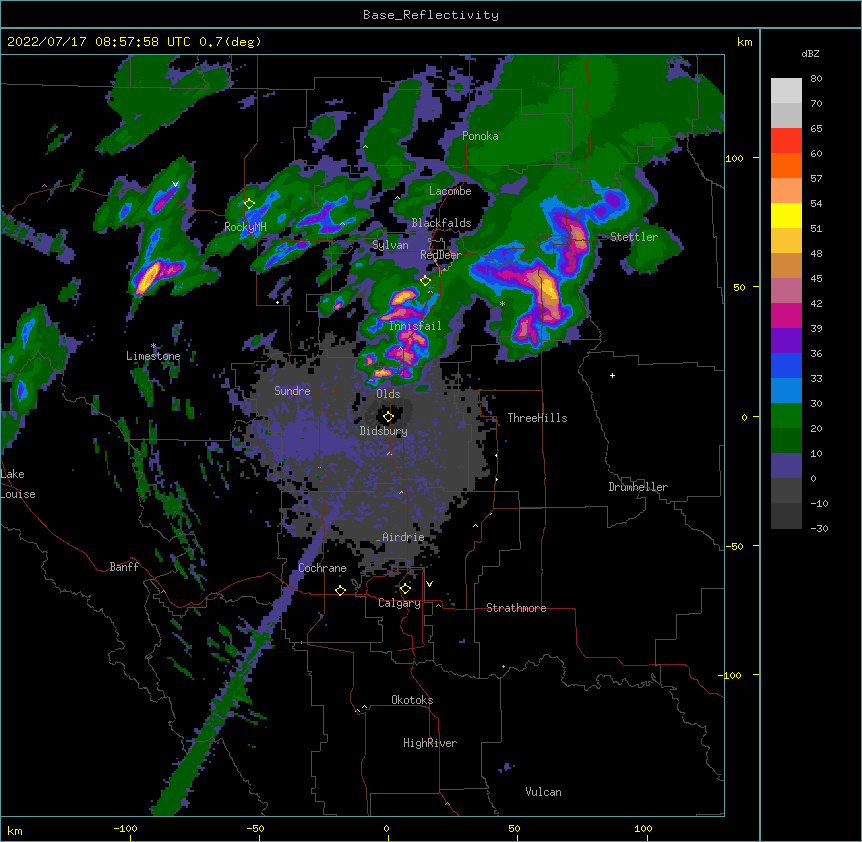862x842 pixels.
Task: Select the Sylvan label on the map
Action: click(x=390, y=245)
